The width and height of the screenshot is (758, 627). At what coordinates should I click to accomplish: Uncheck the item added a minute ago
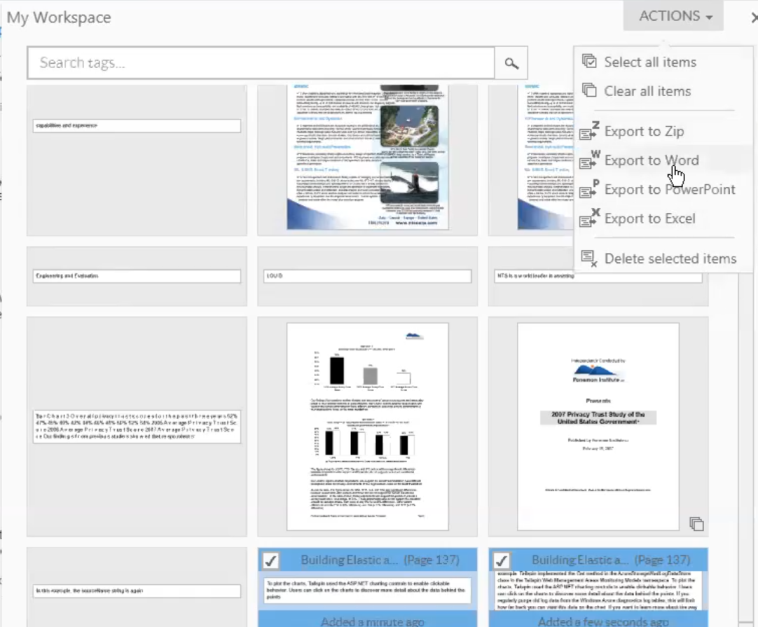coord(272,560)
